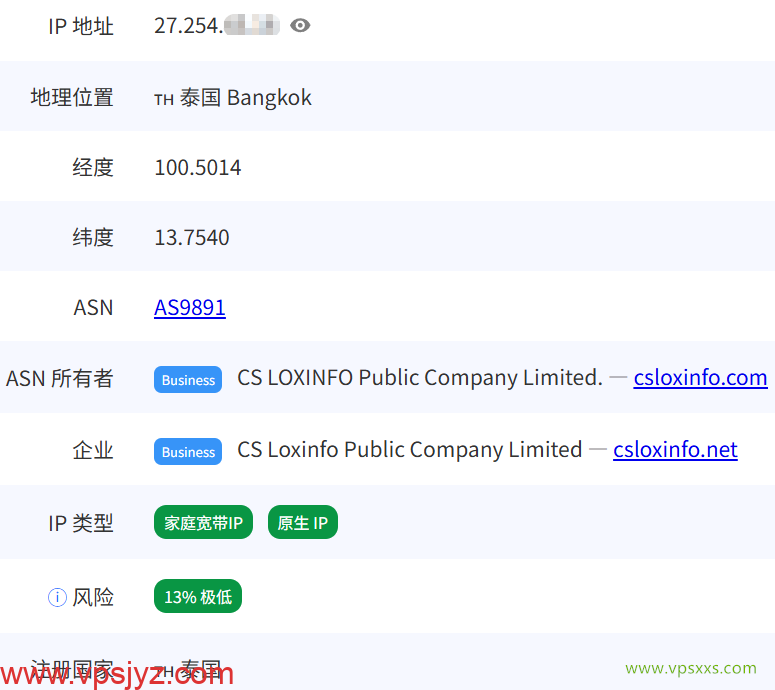Click the CS LOXINFO Public Company Limited. text
775x690 pixels.
420,378
